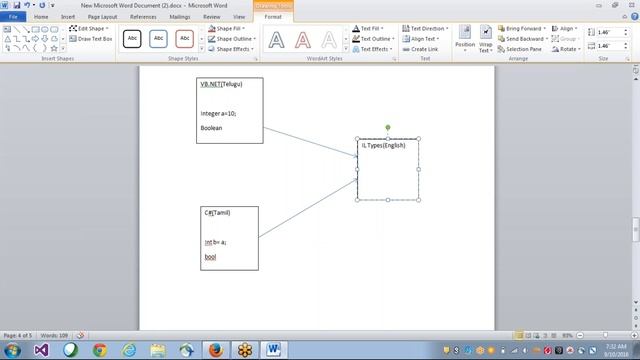Switch to the Mailings tab

click(x=180, y=17)
